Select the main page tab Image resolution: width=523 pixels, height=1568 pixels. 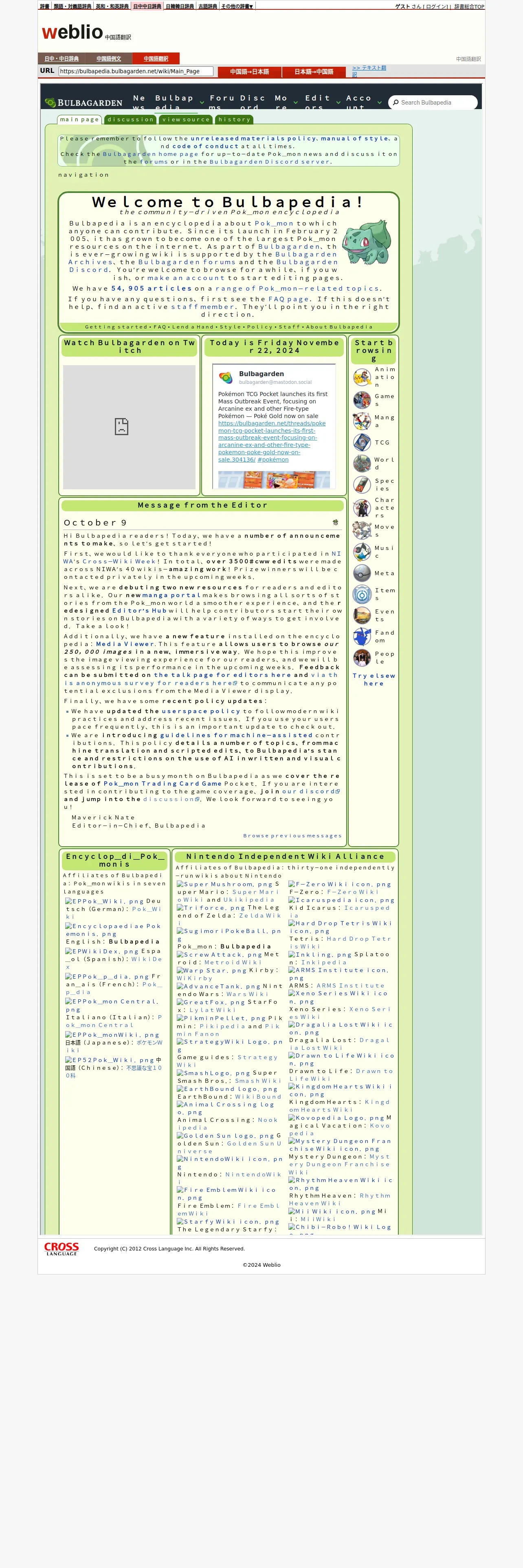79,120
